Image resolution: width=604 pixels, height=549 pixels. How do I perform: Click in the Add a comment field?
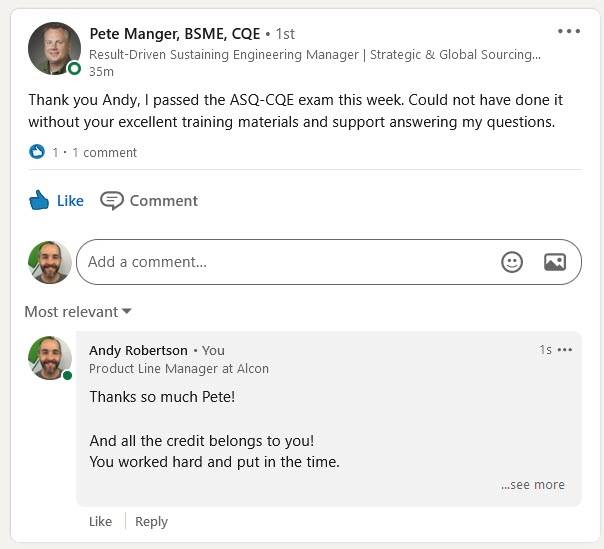coord(290,262)
